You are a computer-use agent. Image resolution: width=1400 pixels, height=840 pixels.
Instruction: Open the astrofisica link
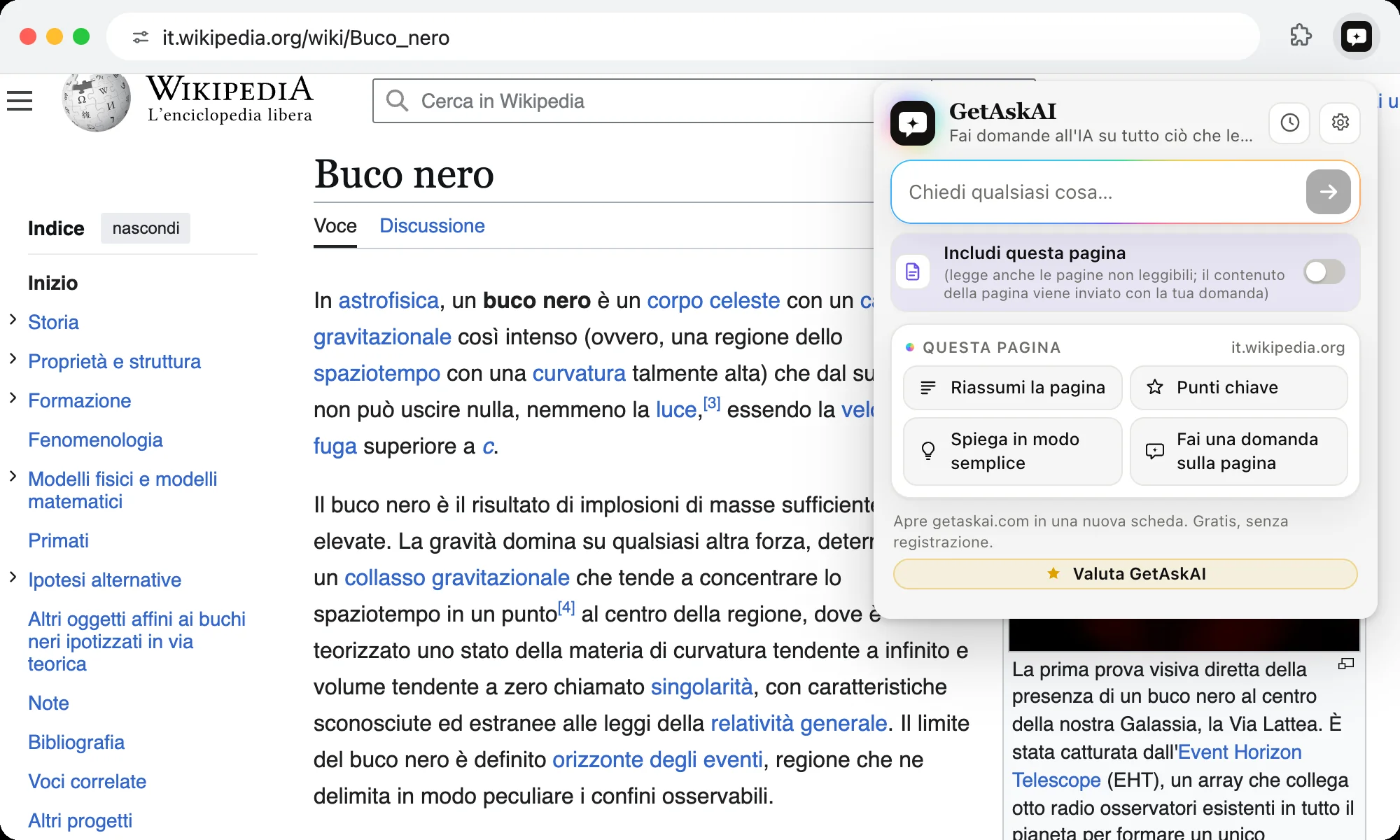click(388, 300)
